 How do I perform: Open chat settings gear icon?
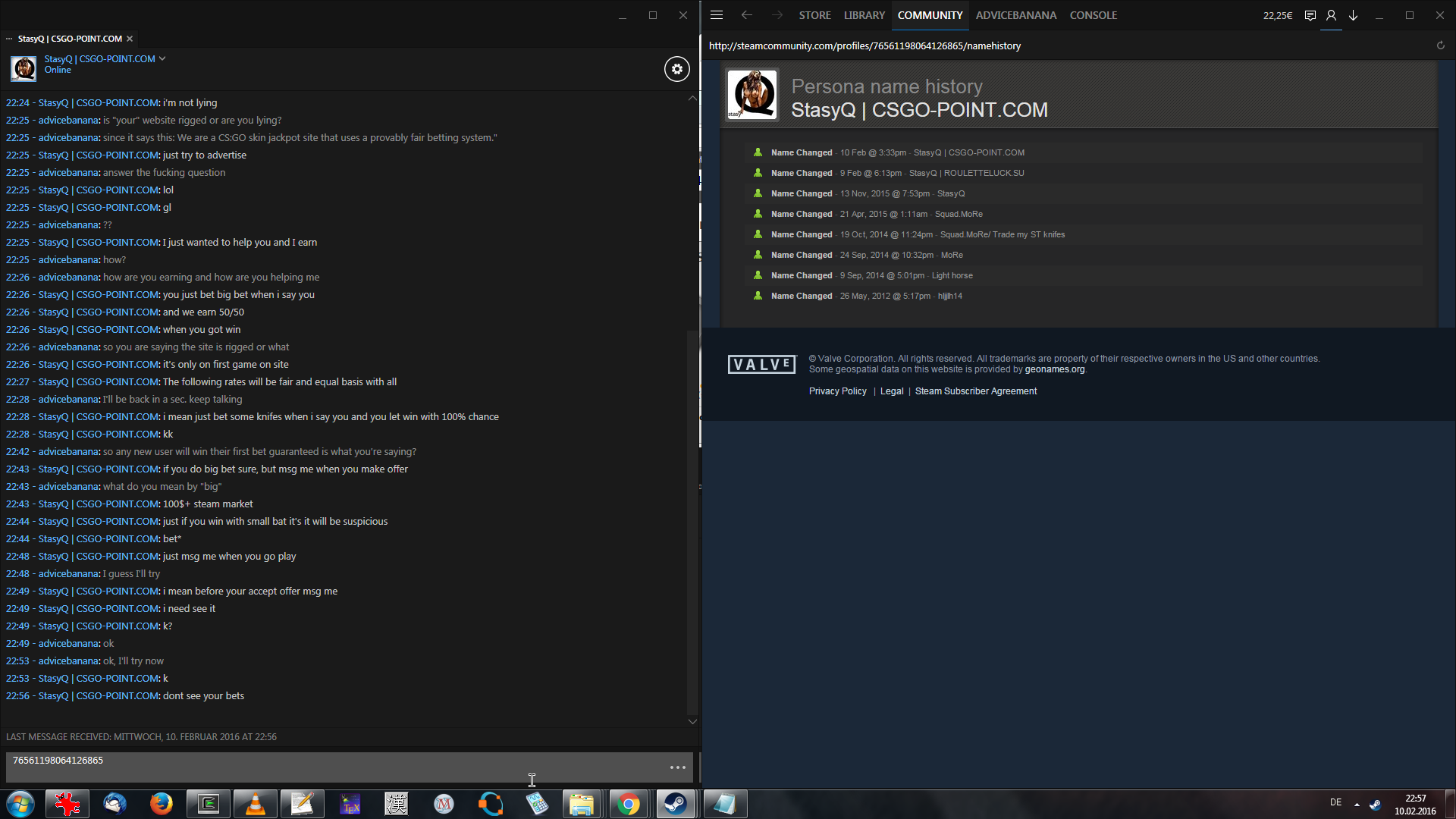pos(676,69)
